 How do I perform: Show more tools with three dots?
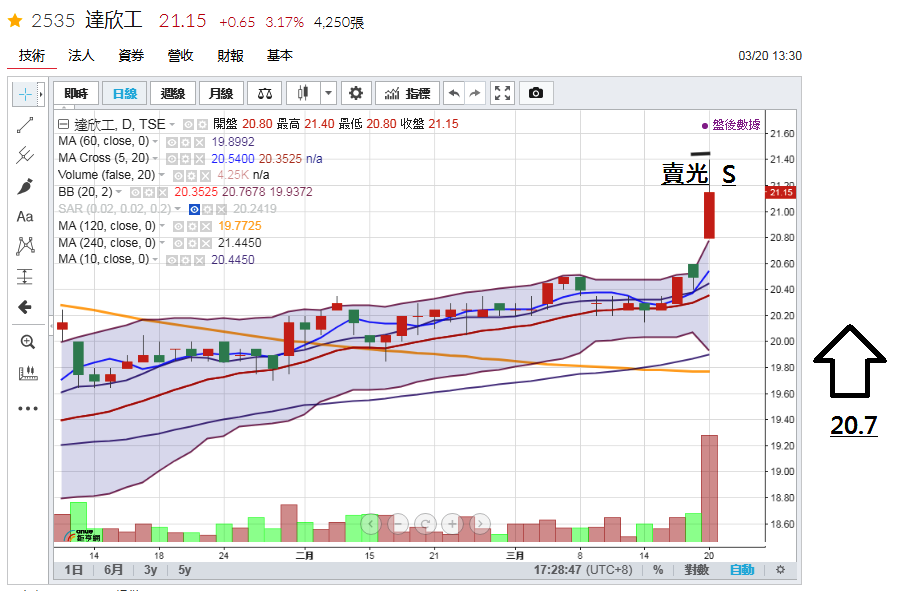(x=28, y=408)
